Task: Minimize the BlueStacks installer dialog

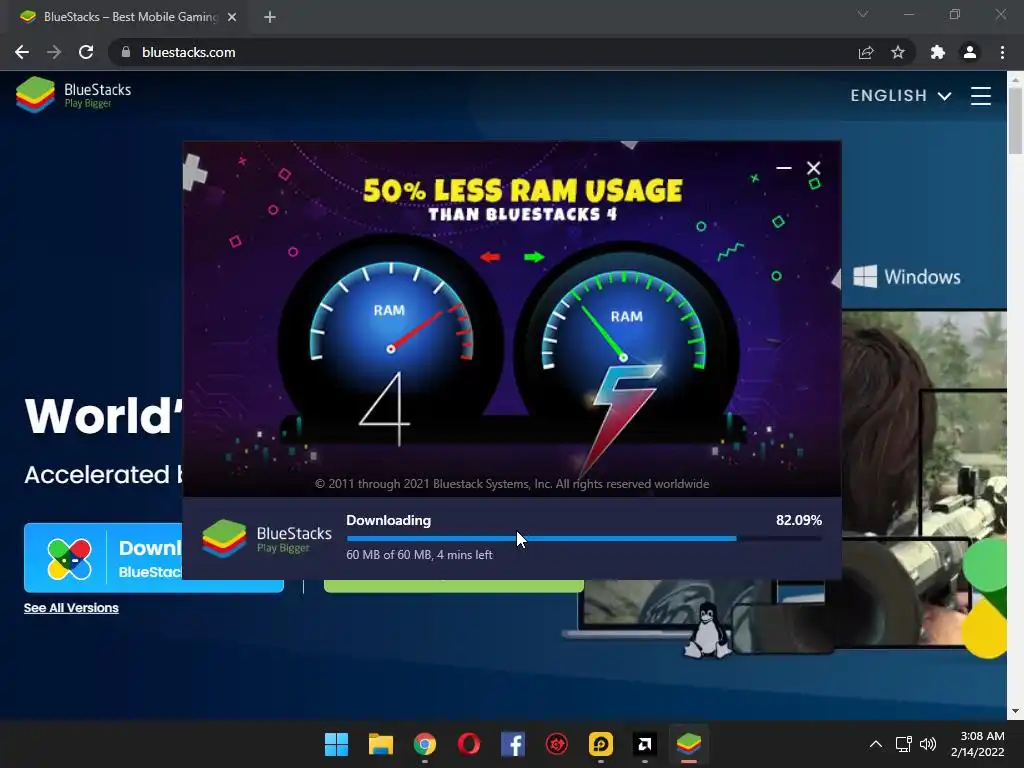Action: pos(784,168)
